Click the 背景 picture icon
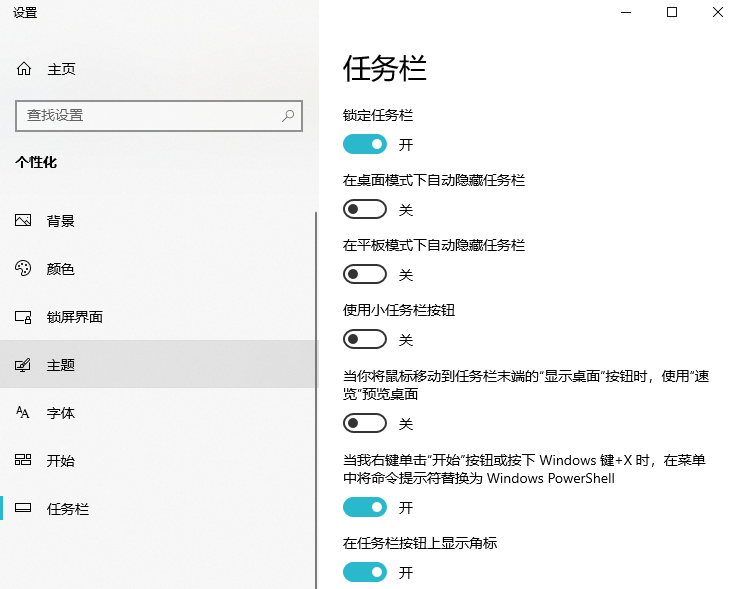The image size is (731, 589). 24,221
